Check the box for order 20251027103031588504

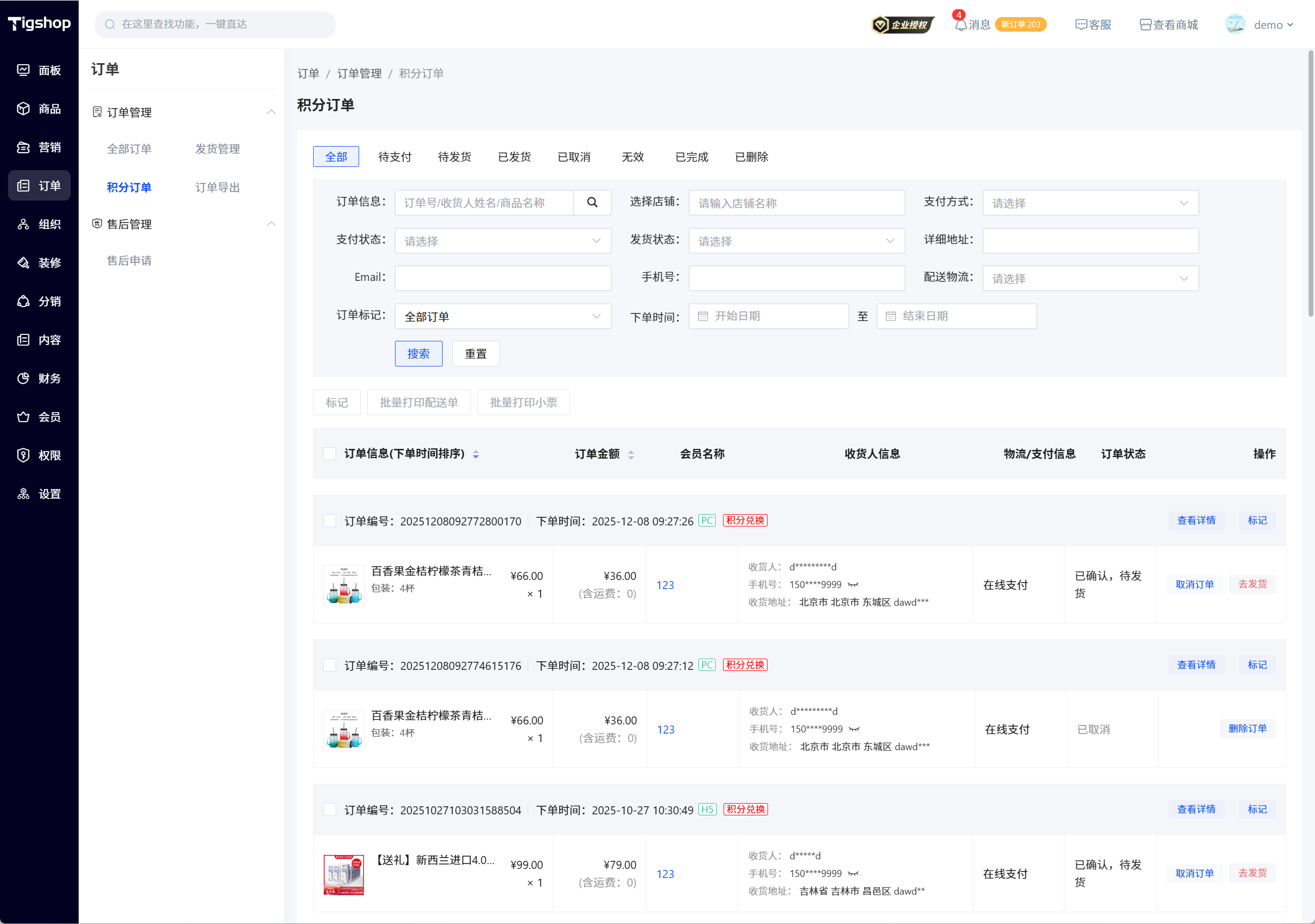(x=330, y=810)
